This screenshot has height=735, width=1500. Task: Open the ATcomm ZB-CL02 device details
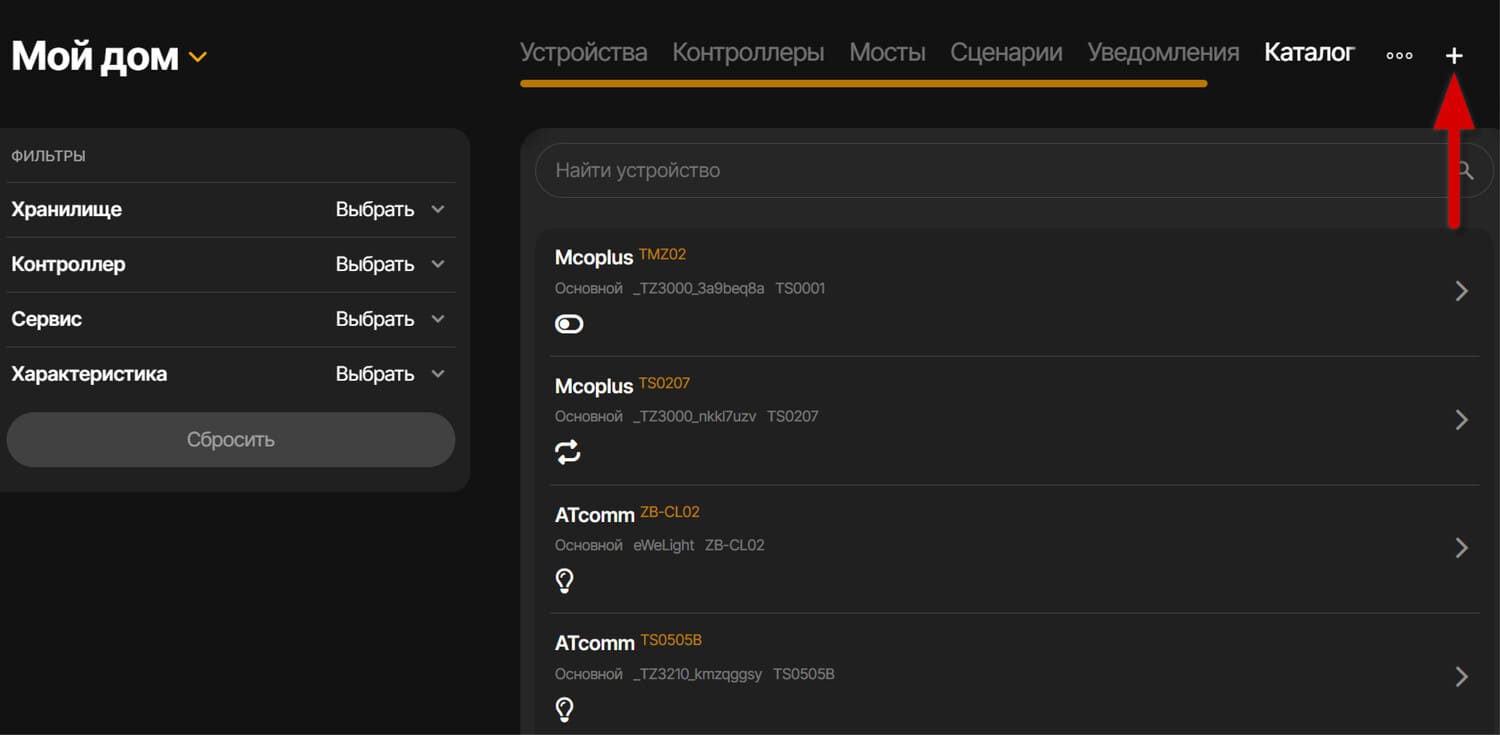tap(1461, 548)
